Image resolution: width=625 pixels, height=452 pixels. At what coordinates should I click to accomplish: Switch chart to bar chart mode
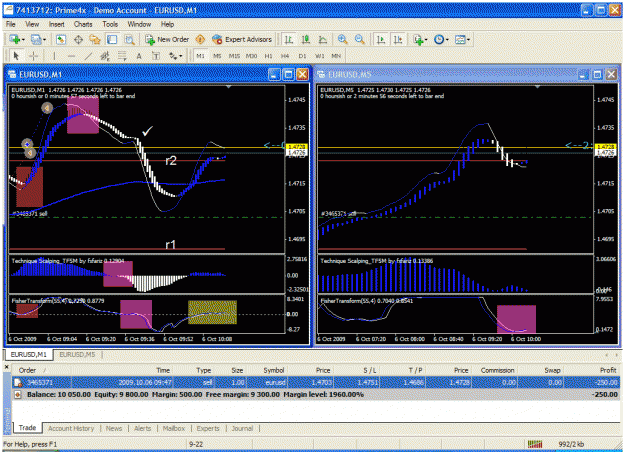point(289,39)
